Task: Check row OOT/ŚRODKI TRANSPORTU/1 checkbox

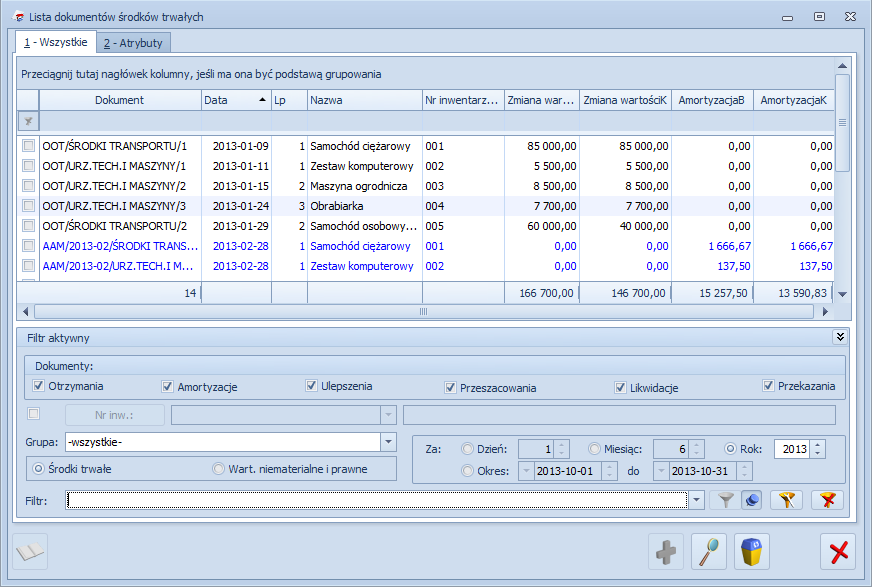Action: 28,146
